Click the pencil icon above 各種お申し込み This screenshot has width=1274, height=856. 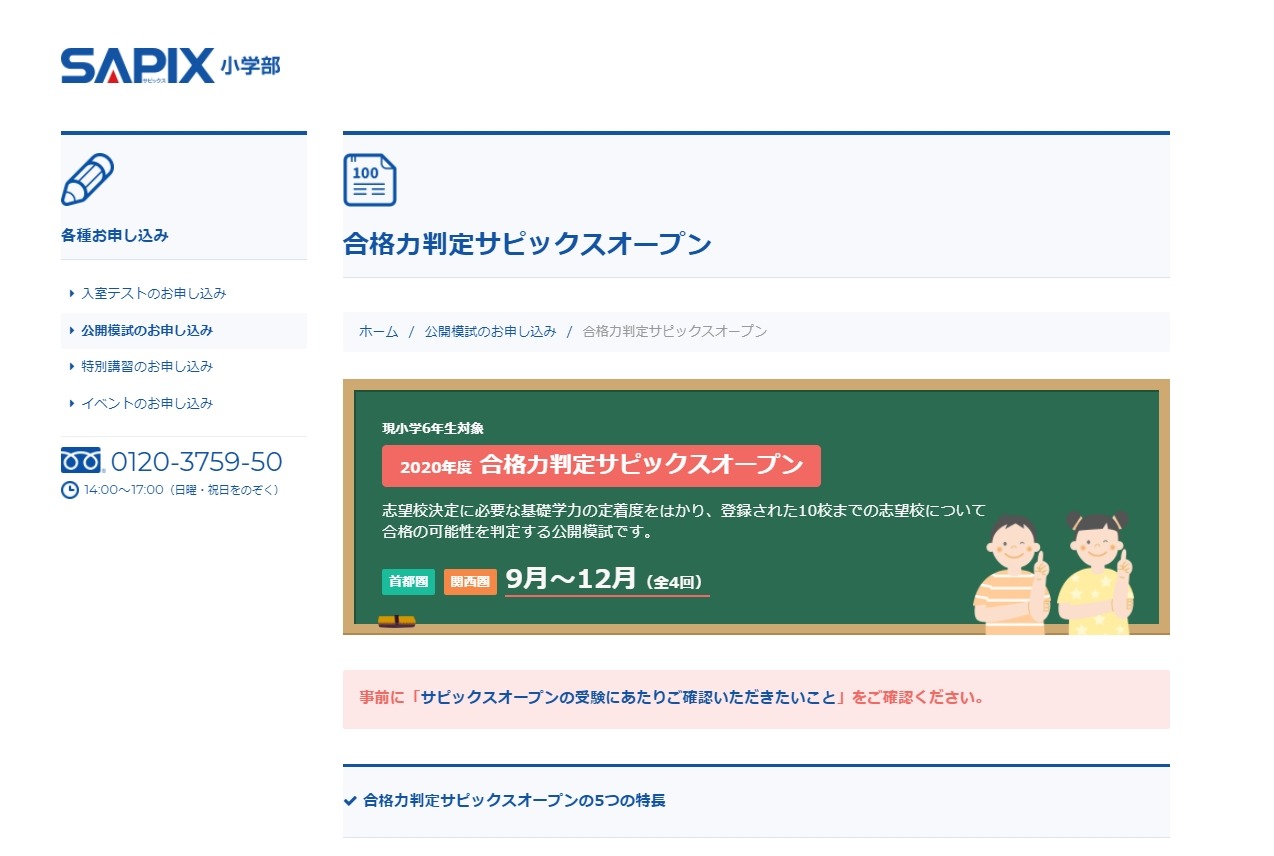pyautogui.click(x=88, y=179)
